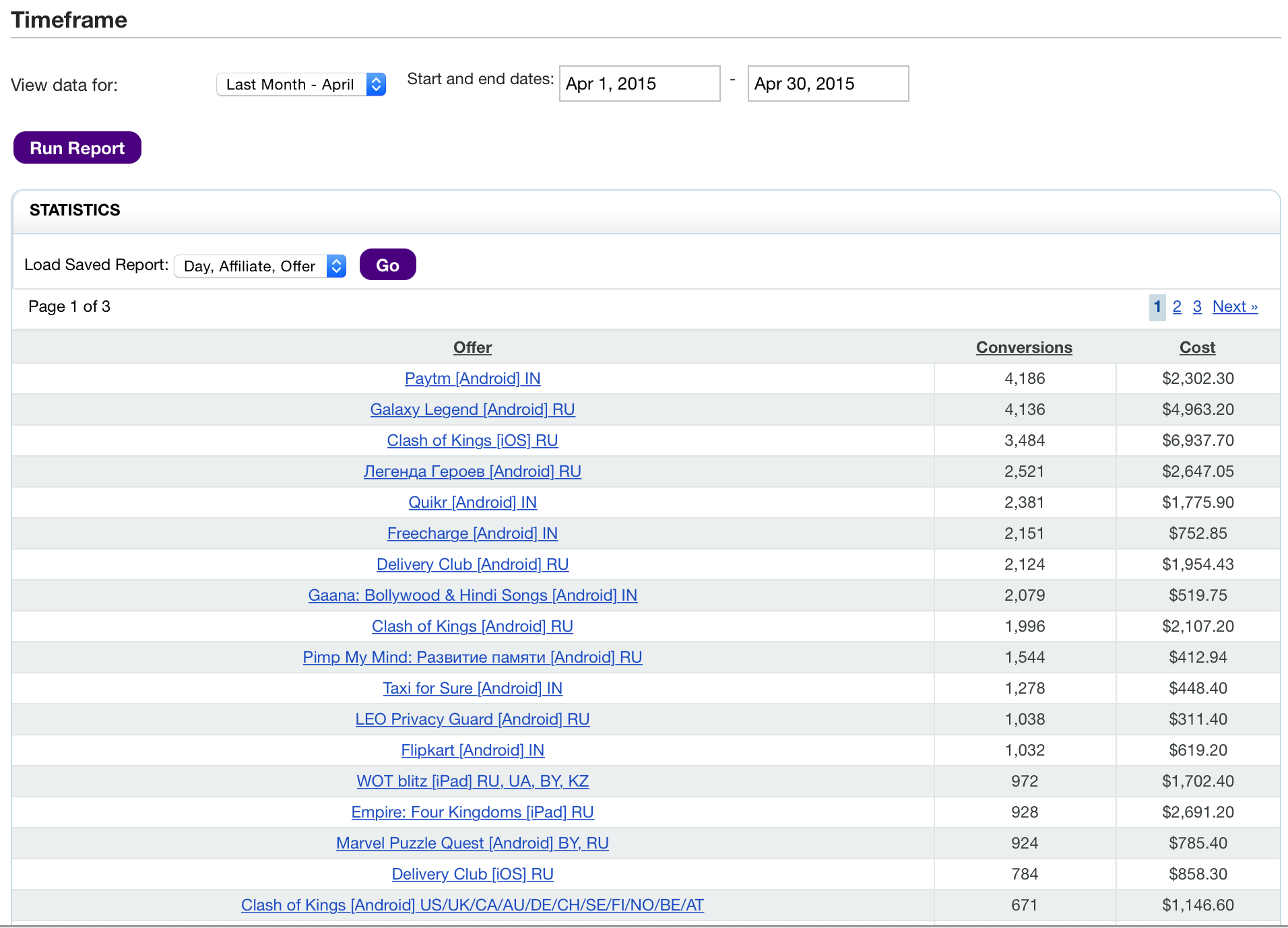Sort table by the Offer column header
Viewport: 1288px width, 928px height.
472,347
